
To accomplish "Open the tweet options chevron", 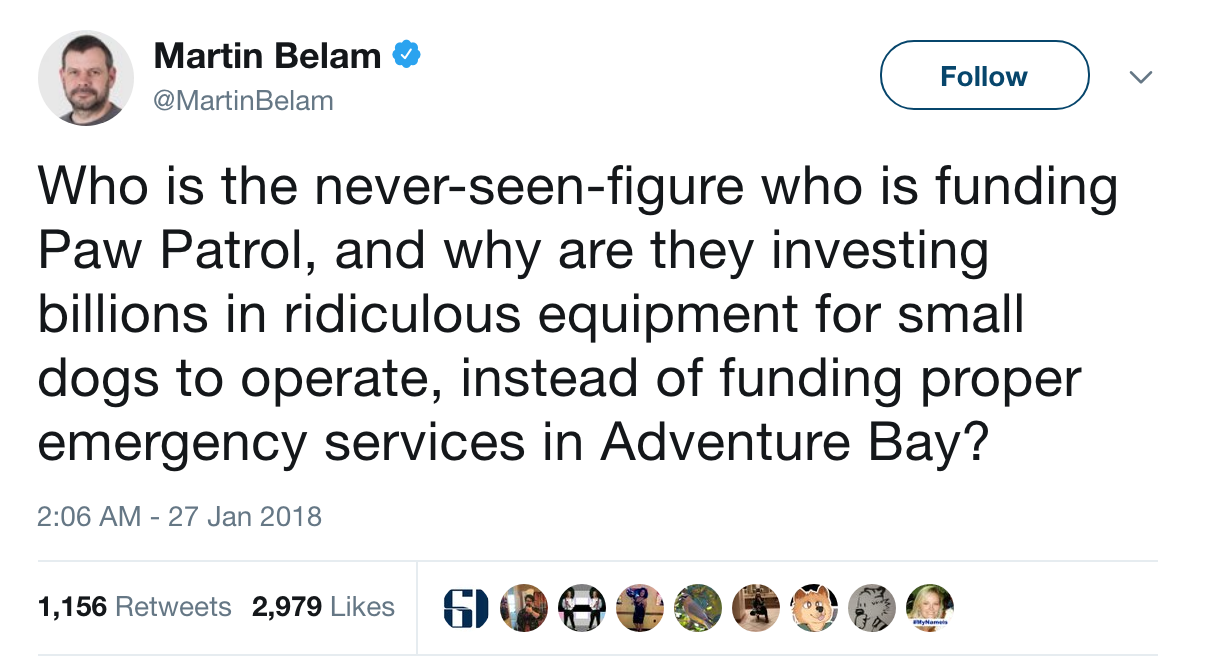I will (x=1141, y=76).
